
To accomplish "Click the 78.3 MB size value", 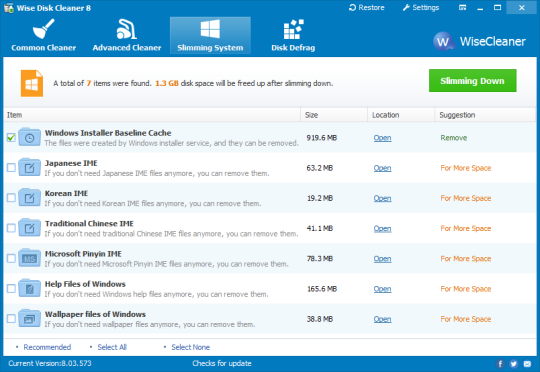I will coord(320,259).
